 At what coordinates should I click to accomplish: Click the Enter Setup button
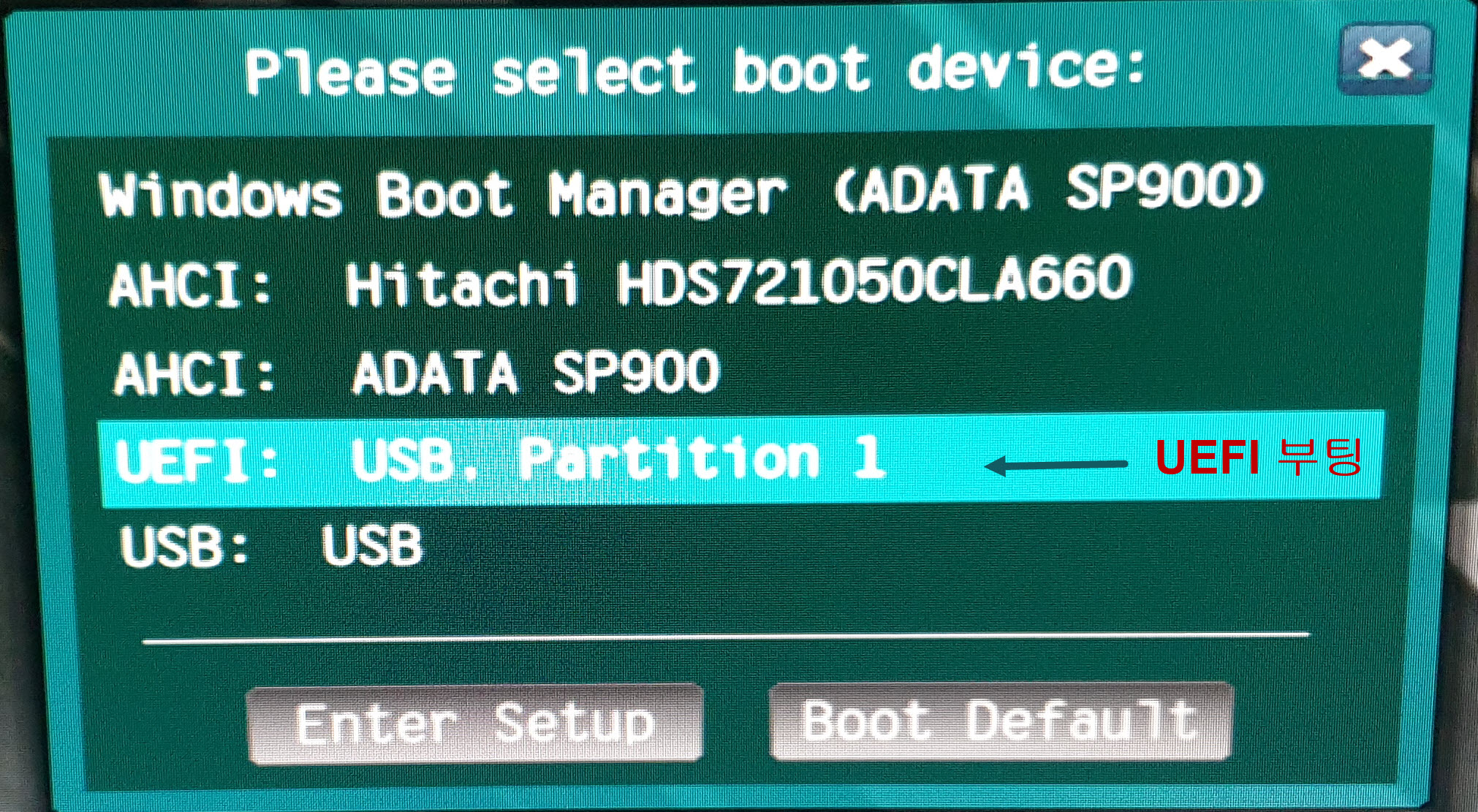coord(475,724)
